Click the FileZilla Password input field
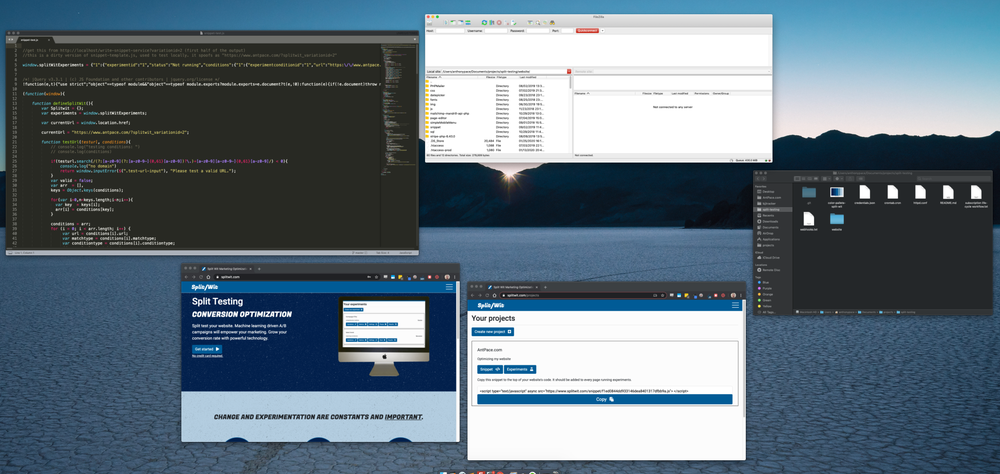The image size is (1000, 474). [x=538, y=31]
